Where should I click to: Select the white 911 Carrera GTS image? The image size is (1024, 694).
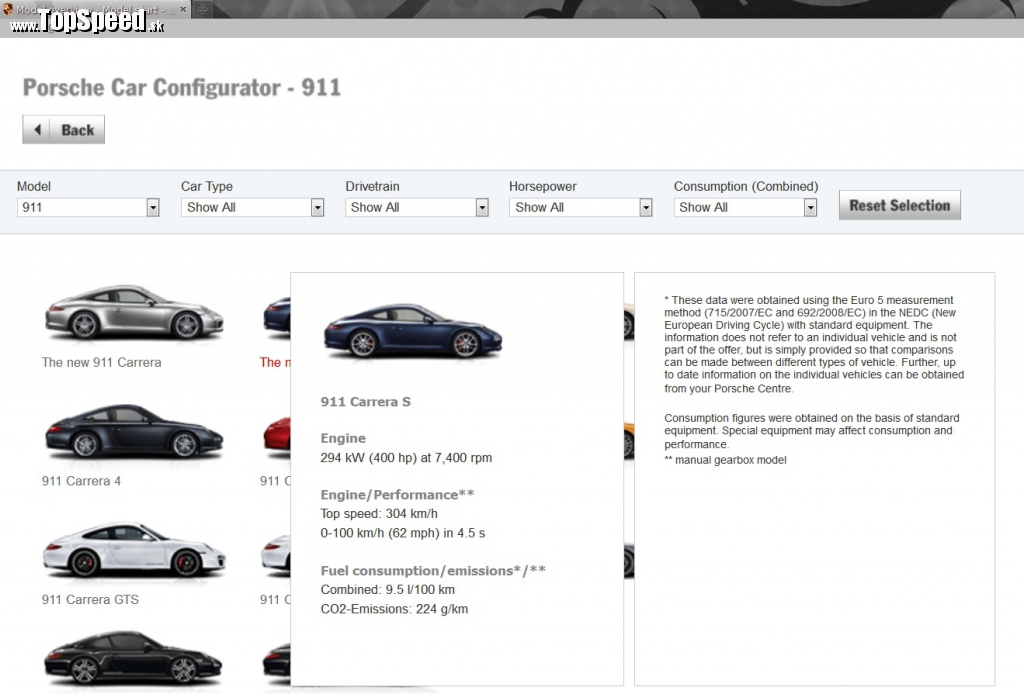point(134,550)
